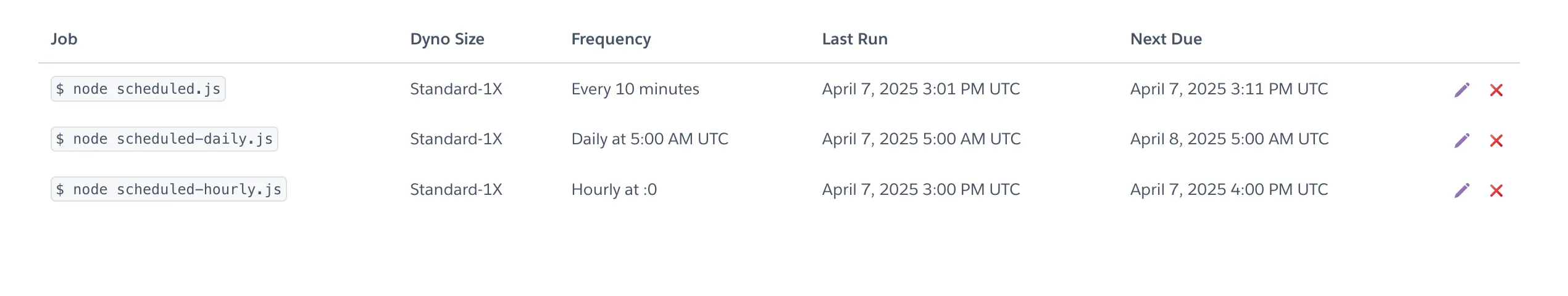Edit the scheduled-daily.js job
Image resolution: width=1568 pixels, height=296 pixels.
1461,141
